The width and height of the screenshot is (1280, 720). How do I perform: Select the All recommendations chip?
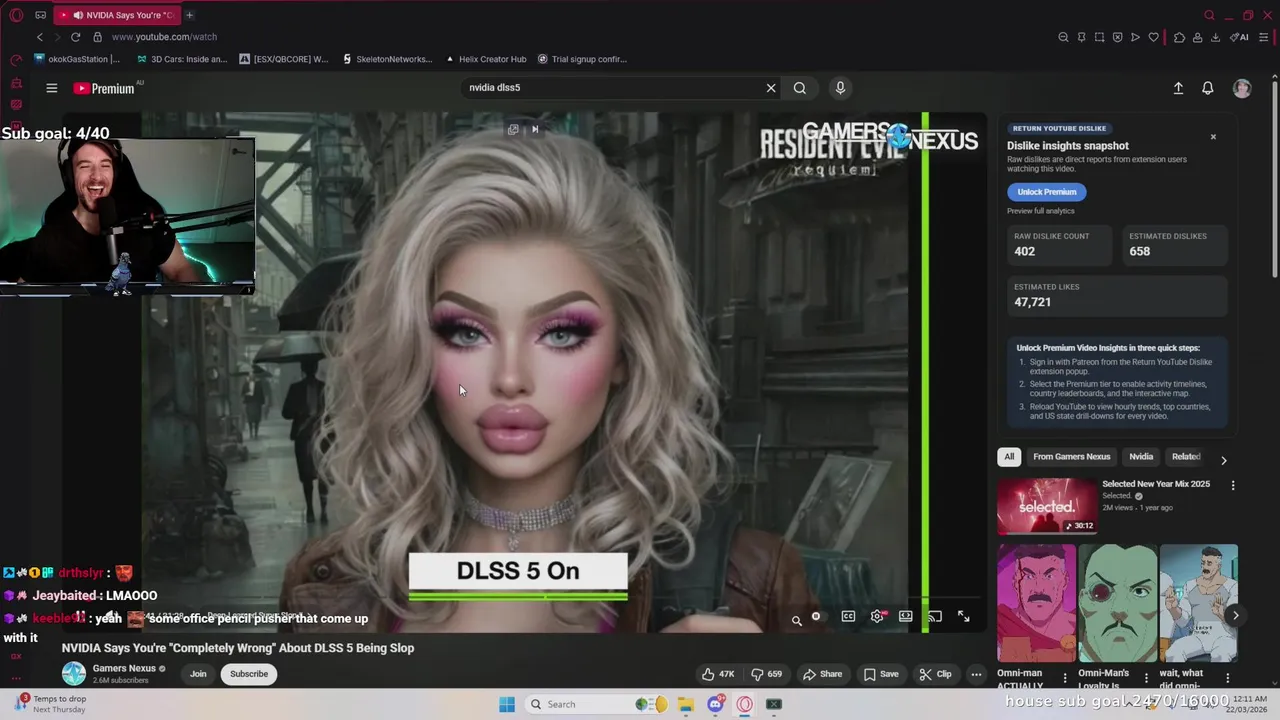[1009, 457]
